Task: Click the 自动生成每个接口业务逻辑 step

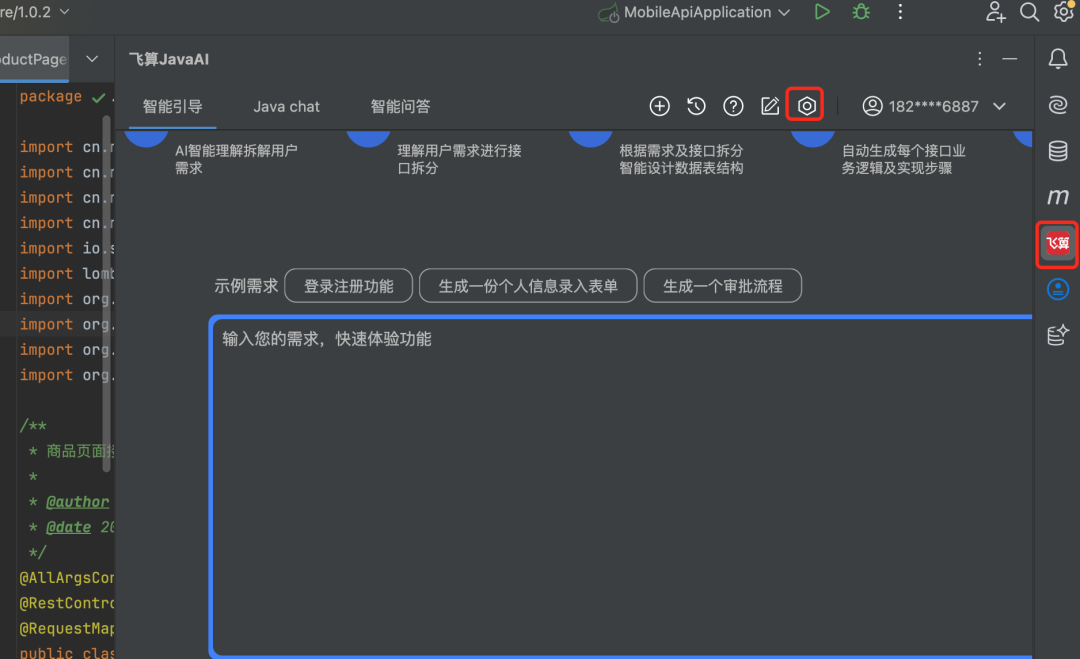Action: [x=904, y=159]
